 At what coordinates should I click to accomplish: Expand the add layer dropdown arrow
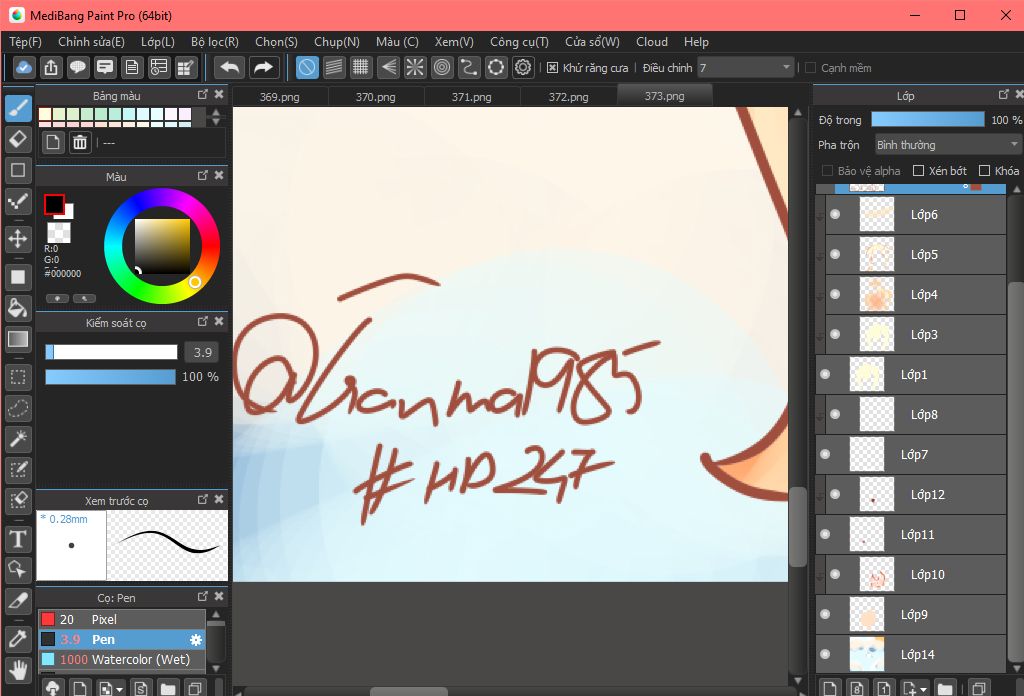coord(923,689)
